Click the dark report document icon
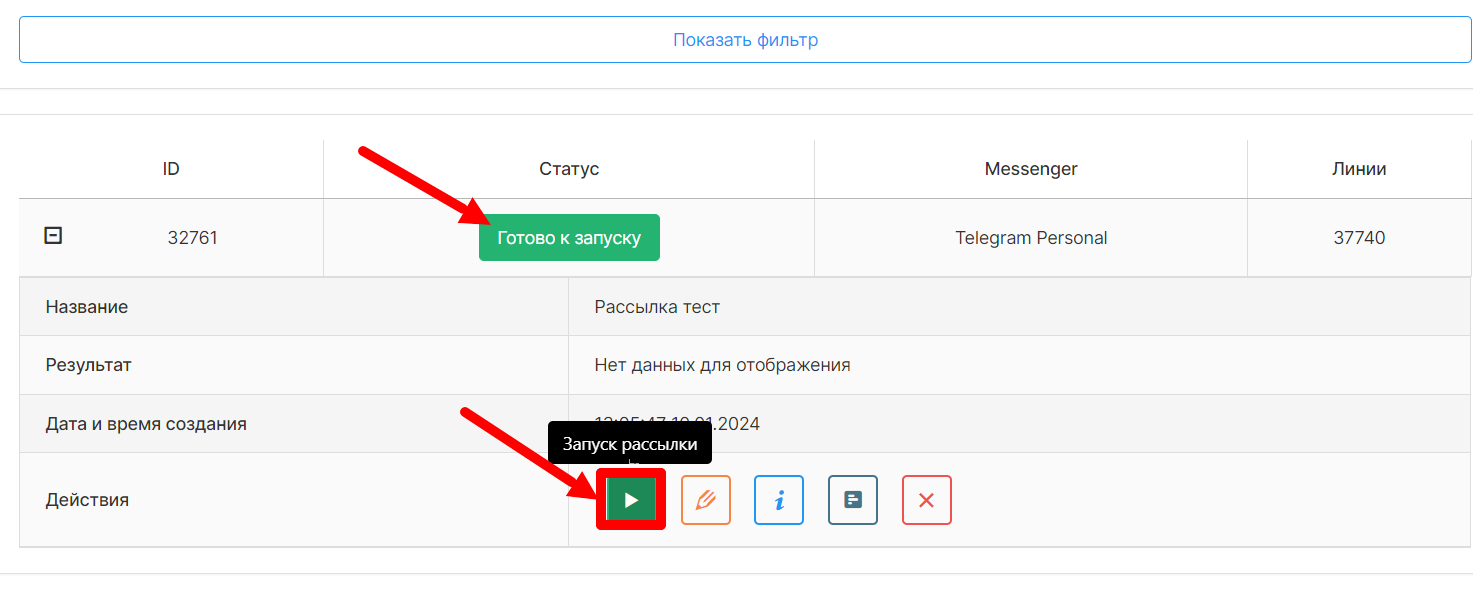This screenshot has height=589, width=1473. pos(853,500)
